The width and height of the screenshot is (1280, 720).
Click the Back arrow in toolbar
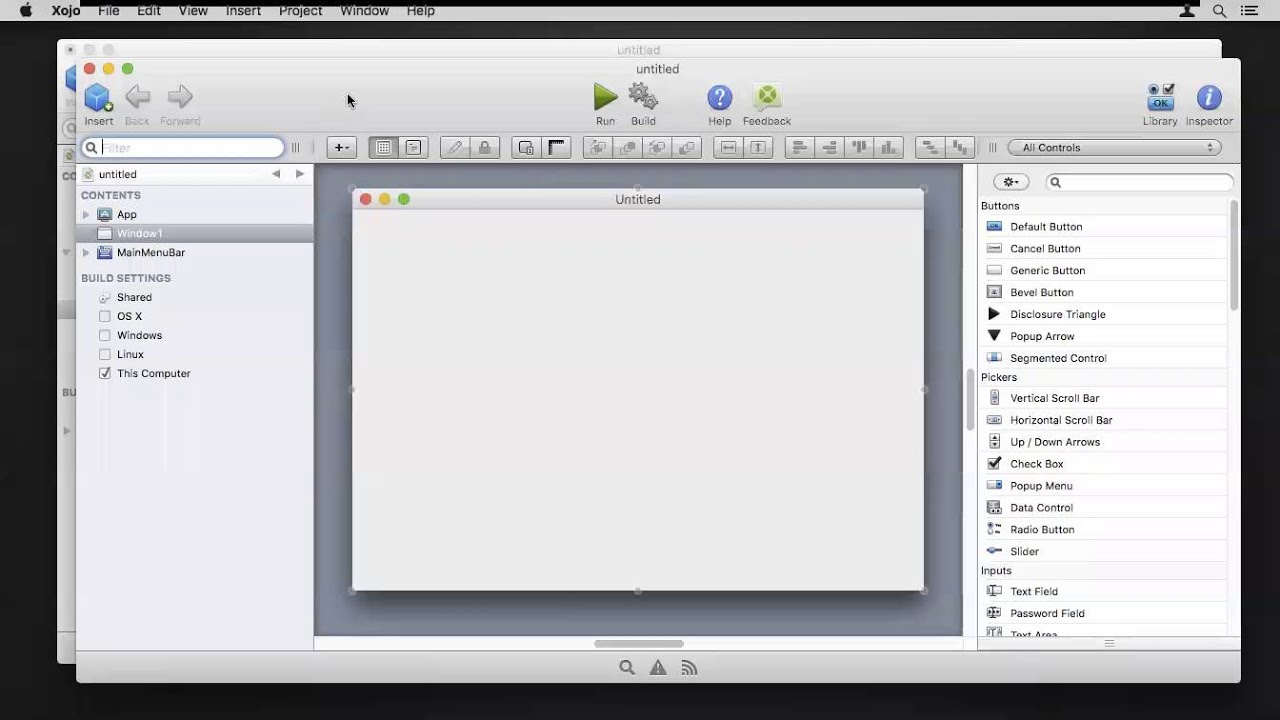(138, 97)
